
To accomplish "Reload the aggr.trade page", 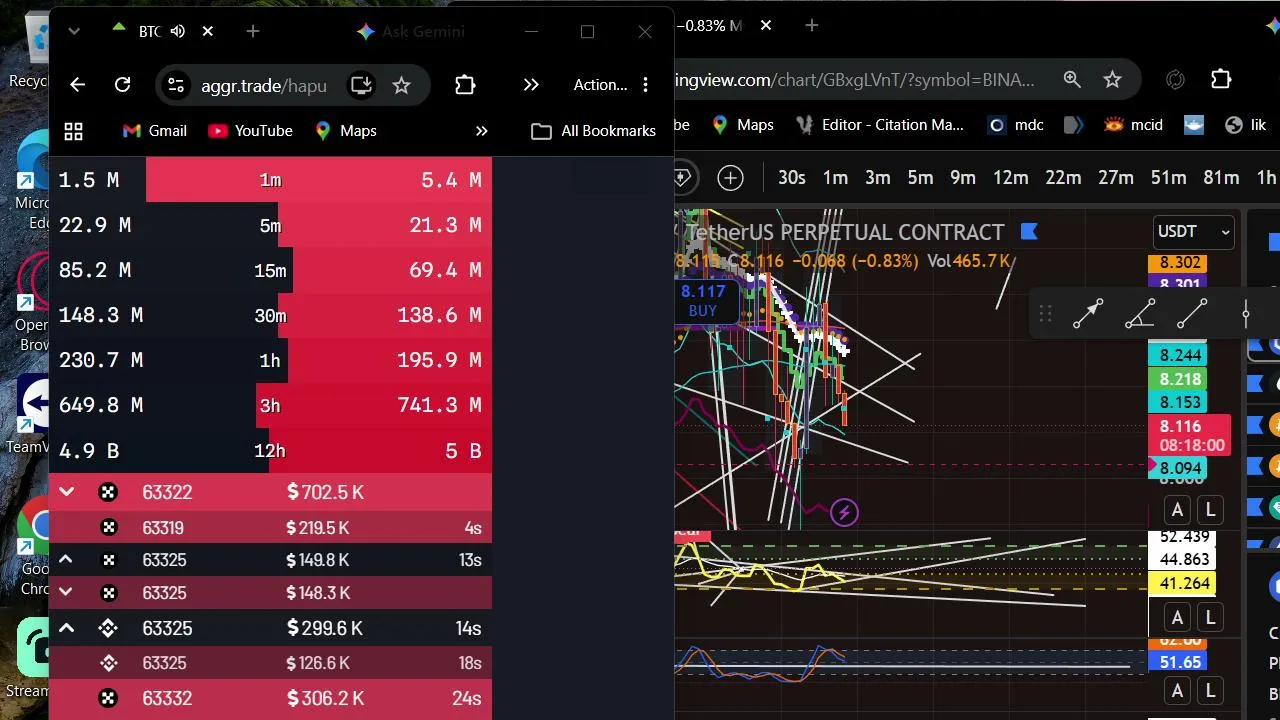I will 122,85.
